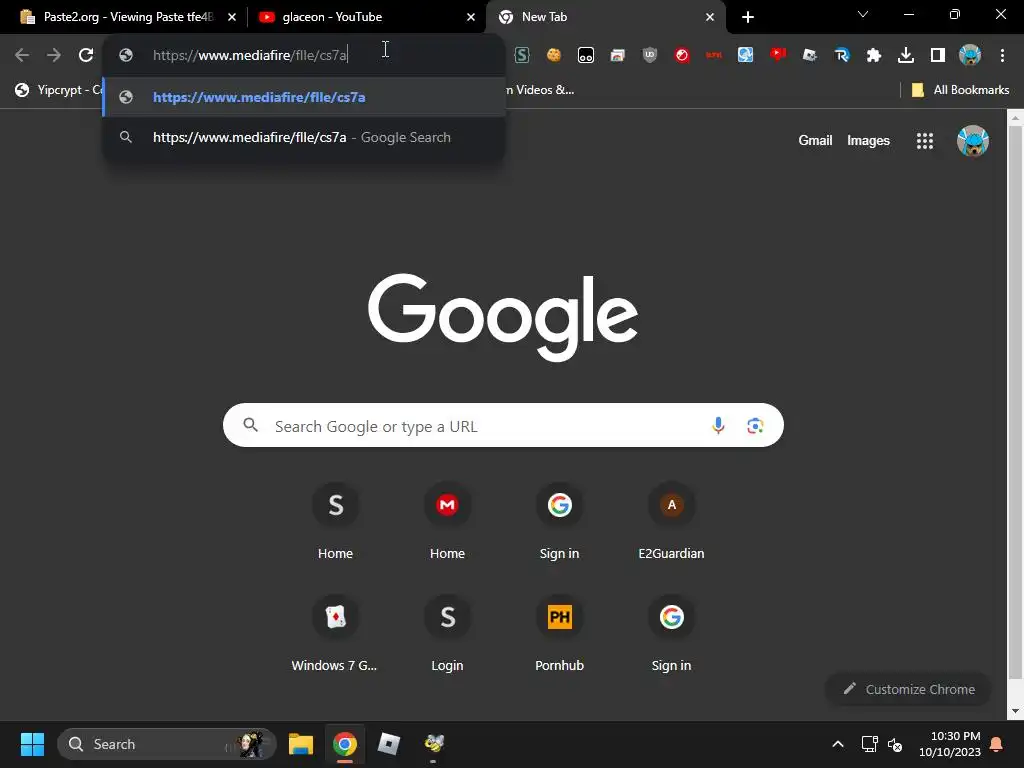Open the cookie editor extension icon

(554, 55)
